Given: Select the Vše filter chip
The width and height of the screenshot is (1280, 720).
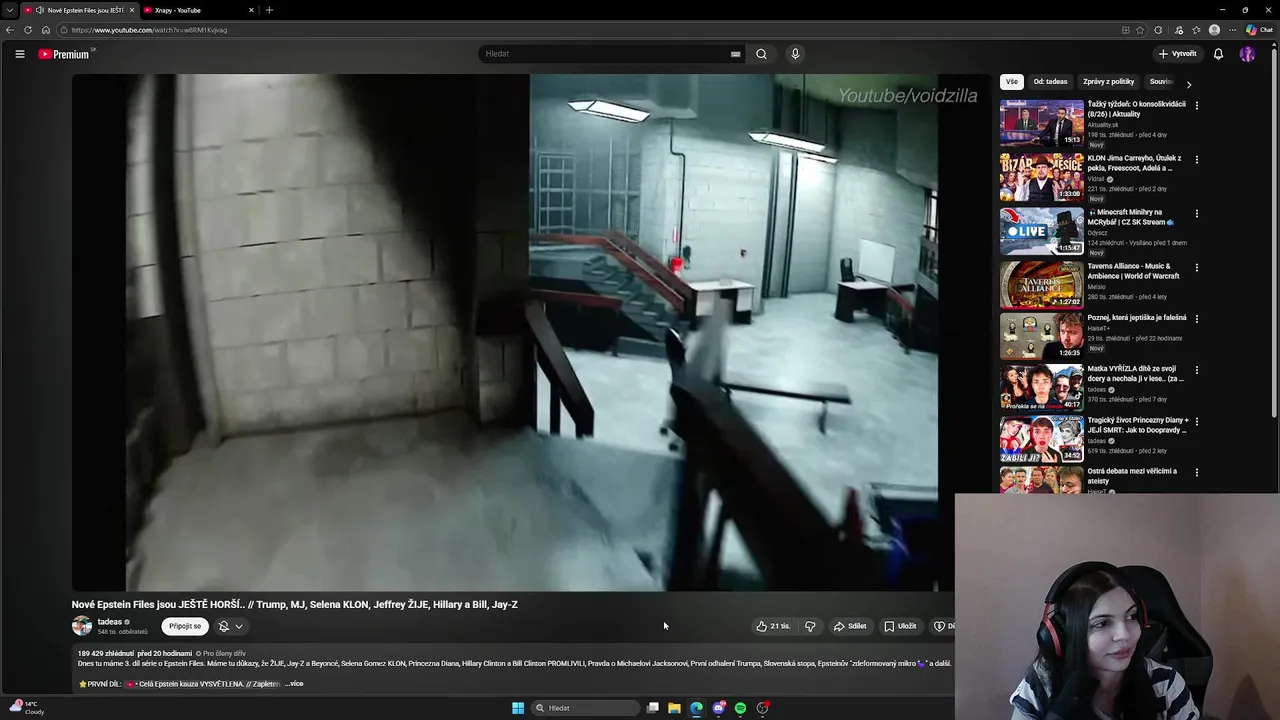Looking at the screenshot, I should point(1012,82).
